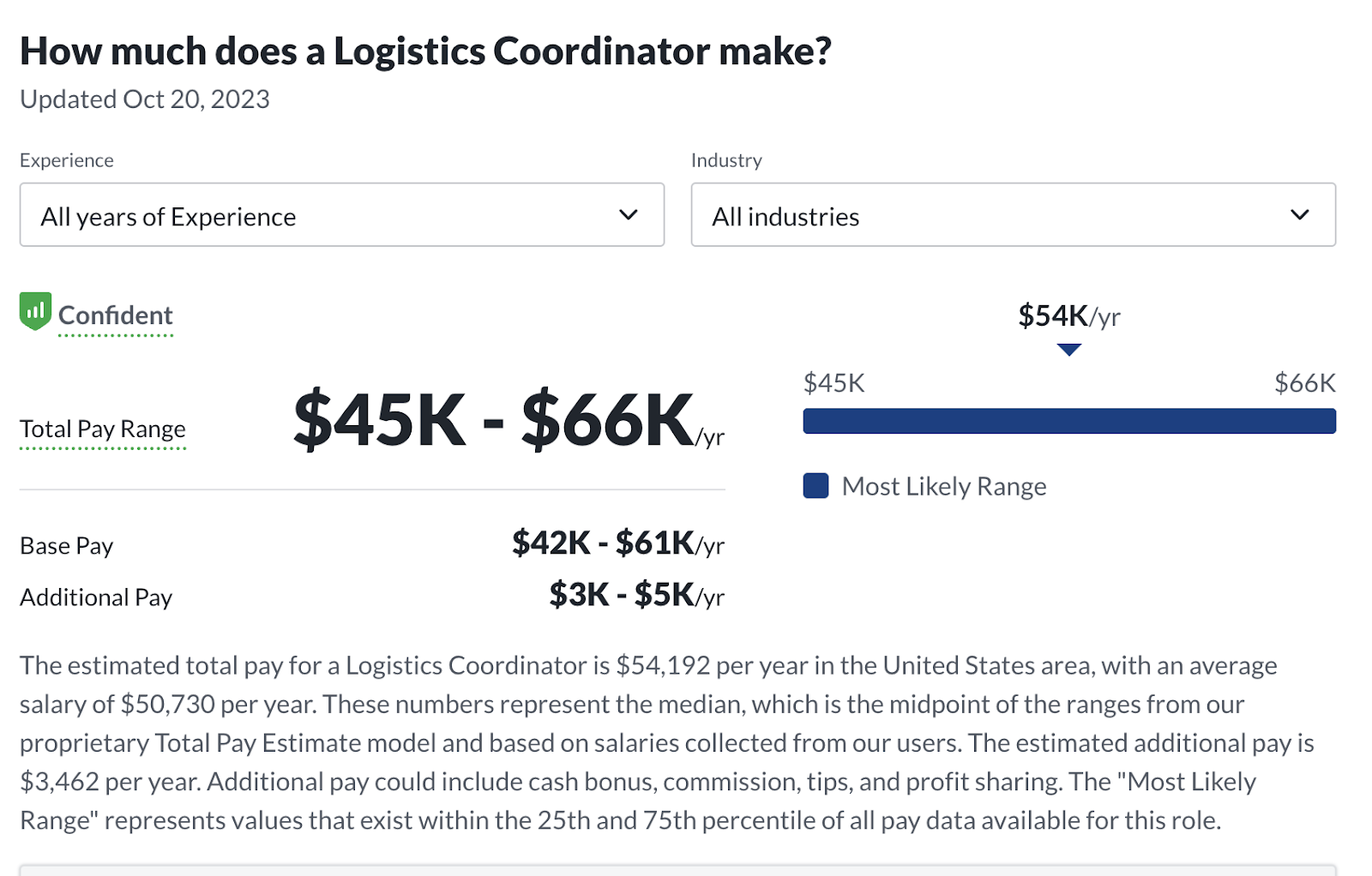Click the Base Pay row label

pyautogui.click(x=67, y=546)
